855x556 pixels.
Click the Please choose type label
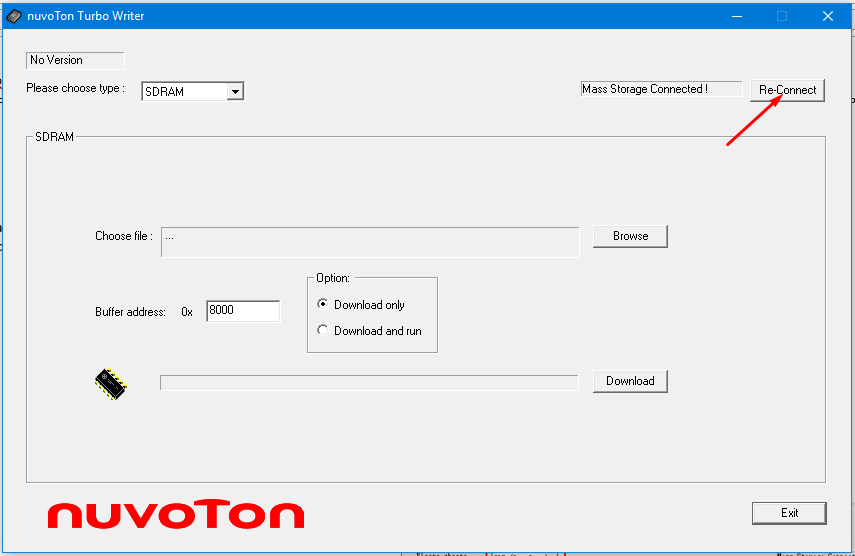[76, 88]
